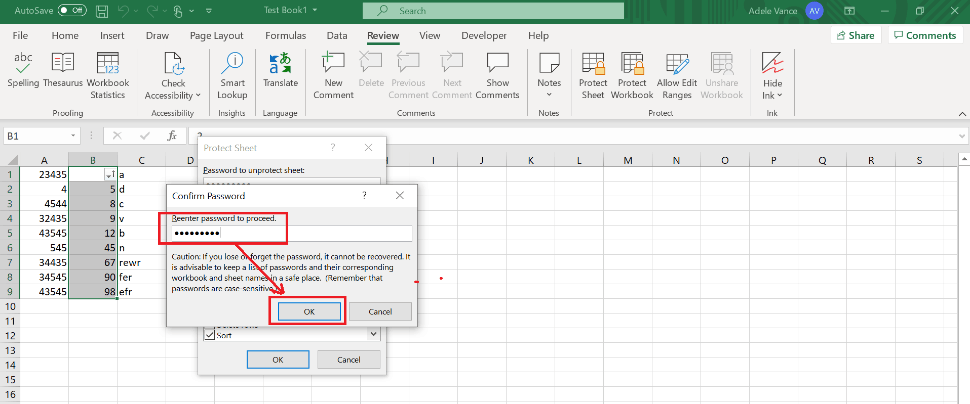This screenshot has height=404, width=970.
Task: Click the Share button
Action: pos(856,35)
